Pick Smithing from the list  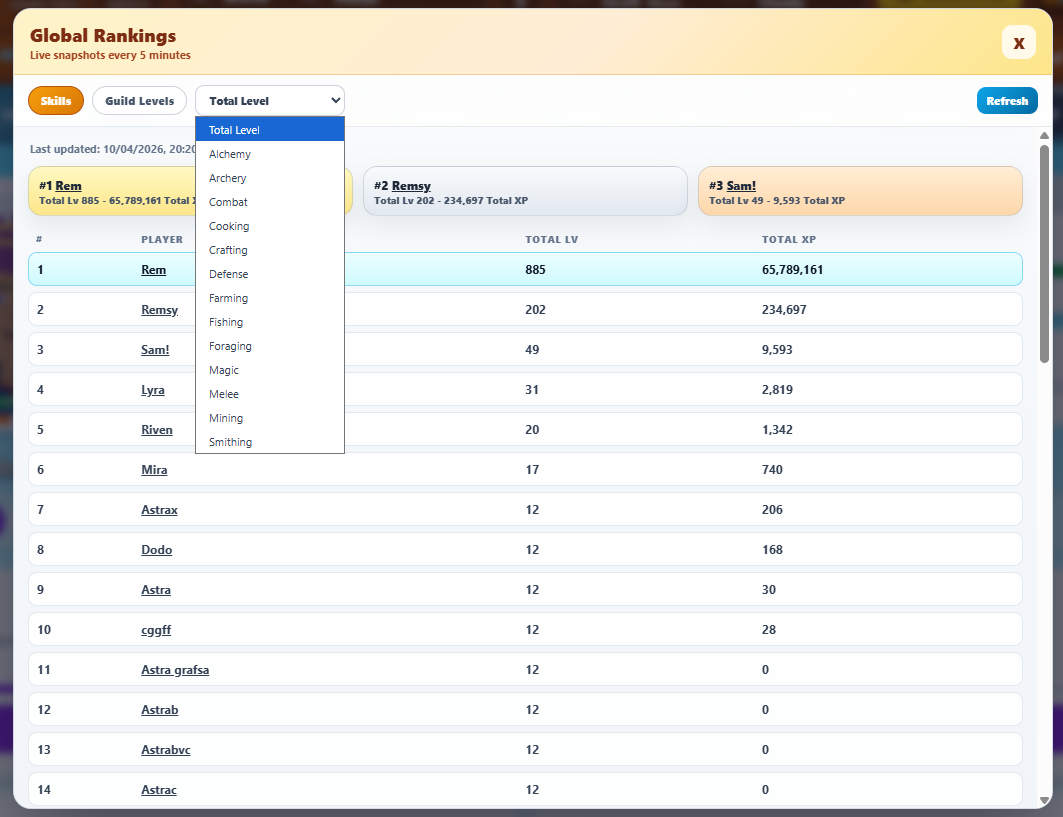point(230,442)
